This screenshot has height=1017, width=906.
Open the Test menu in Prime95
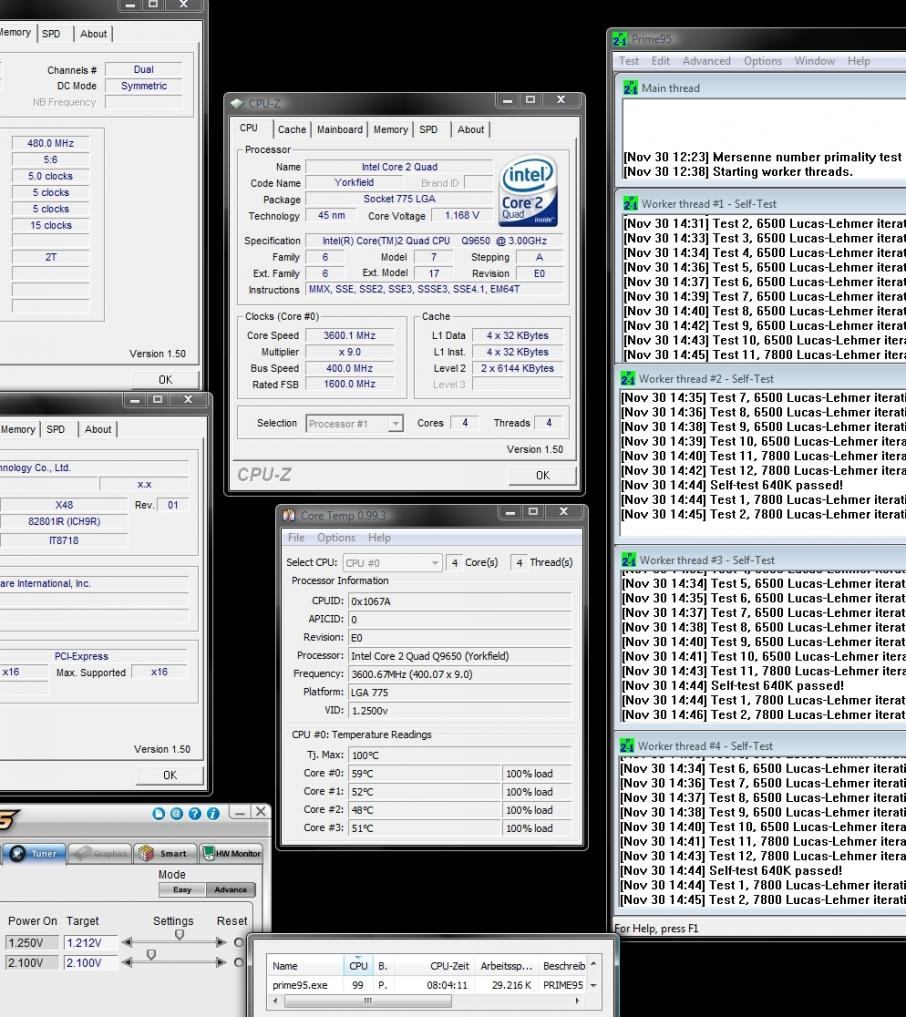[629, 61]
